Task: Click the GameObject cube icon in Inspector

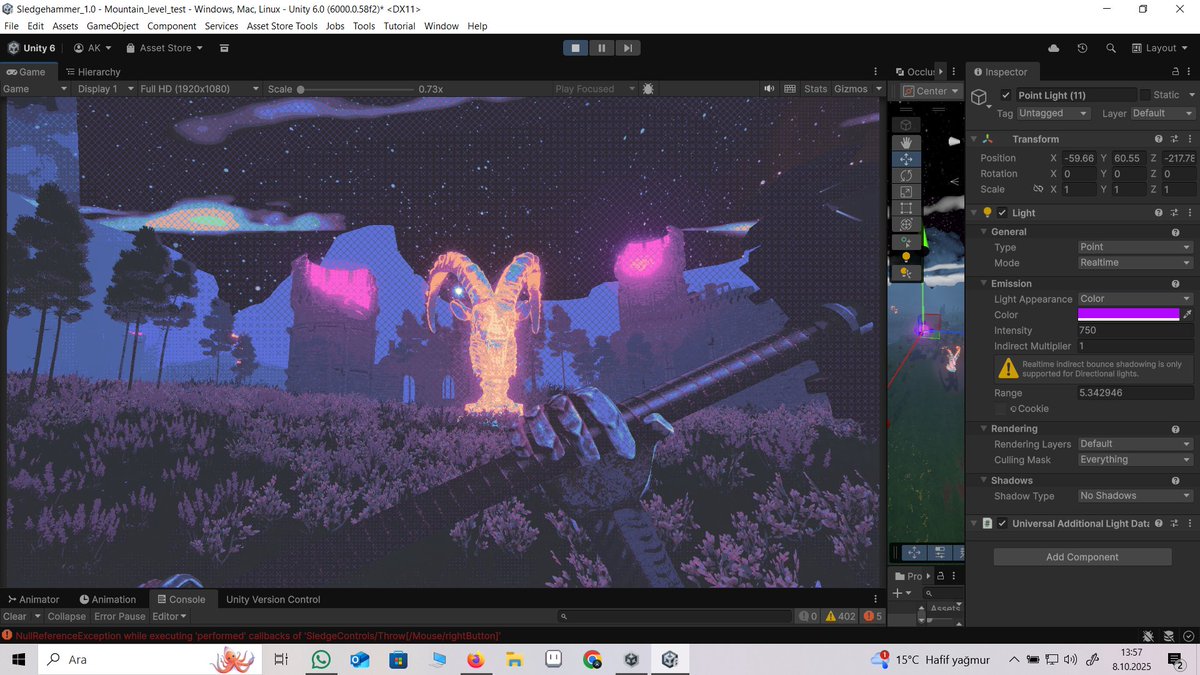Action: [x=980, y=97]
